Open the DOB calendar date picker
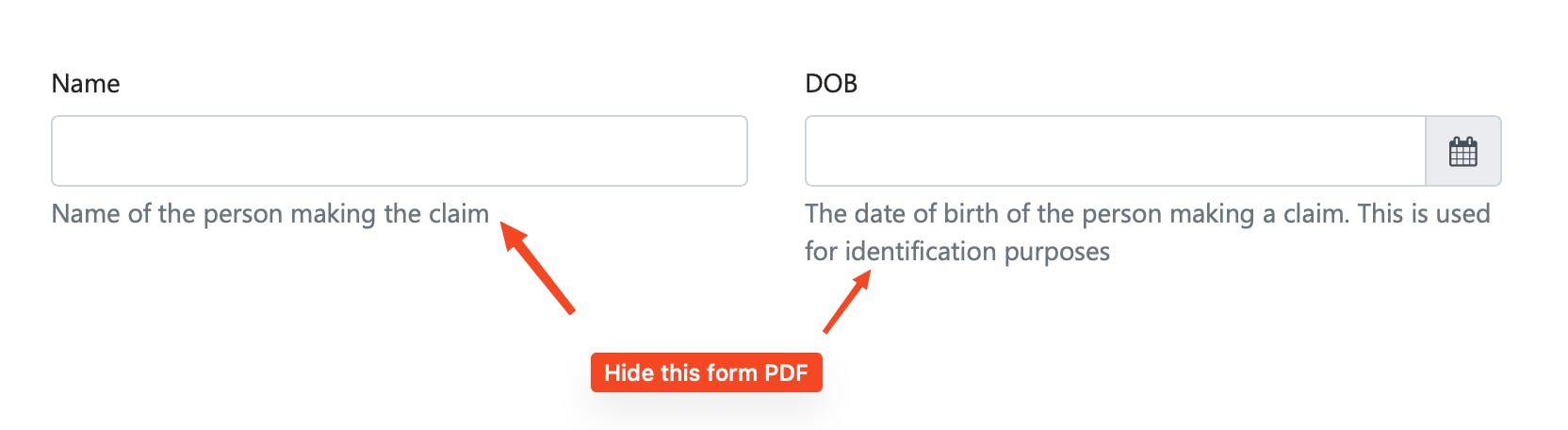 (x=1462, y=151)
